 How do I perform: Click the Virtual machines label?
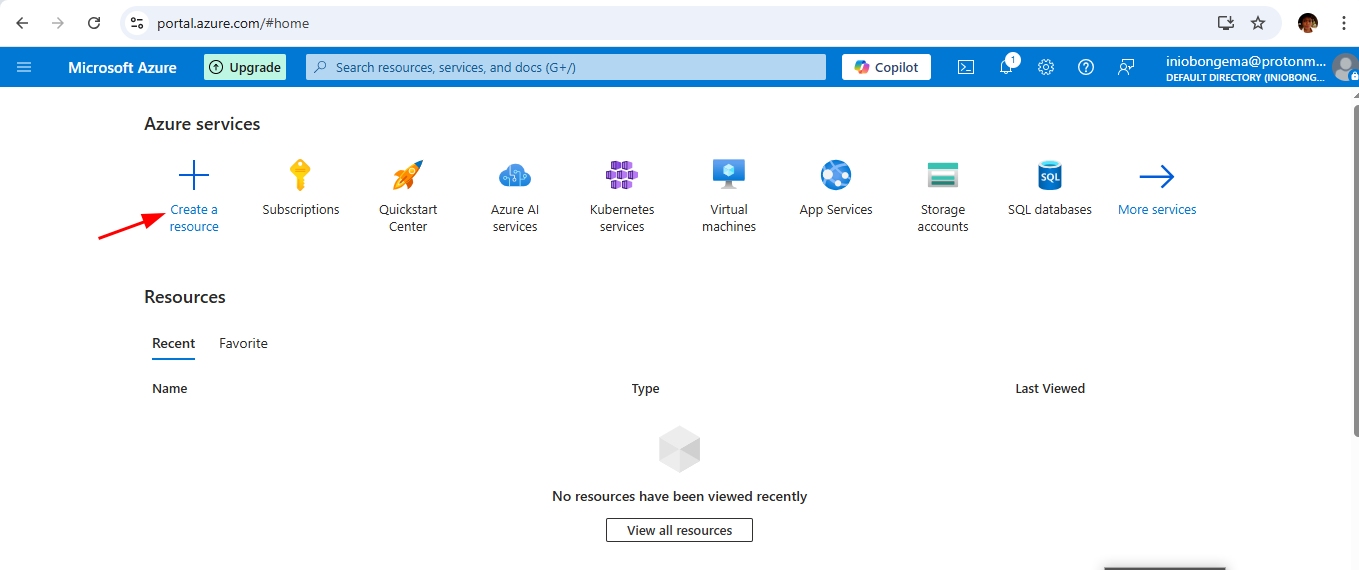729,218
